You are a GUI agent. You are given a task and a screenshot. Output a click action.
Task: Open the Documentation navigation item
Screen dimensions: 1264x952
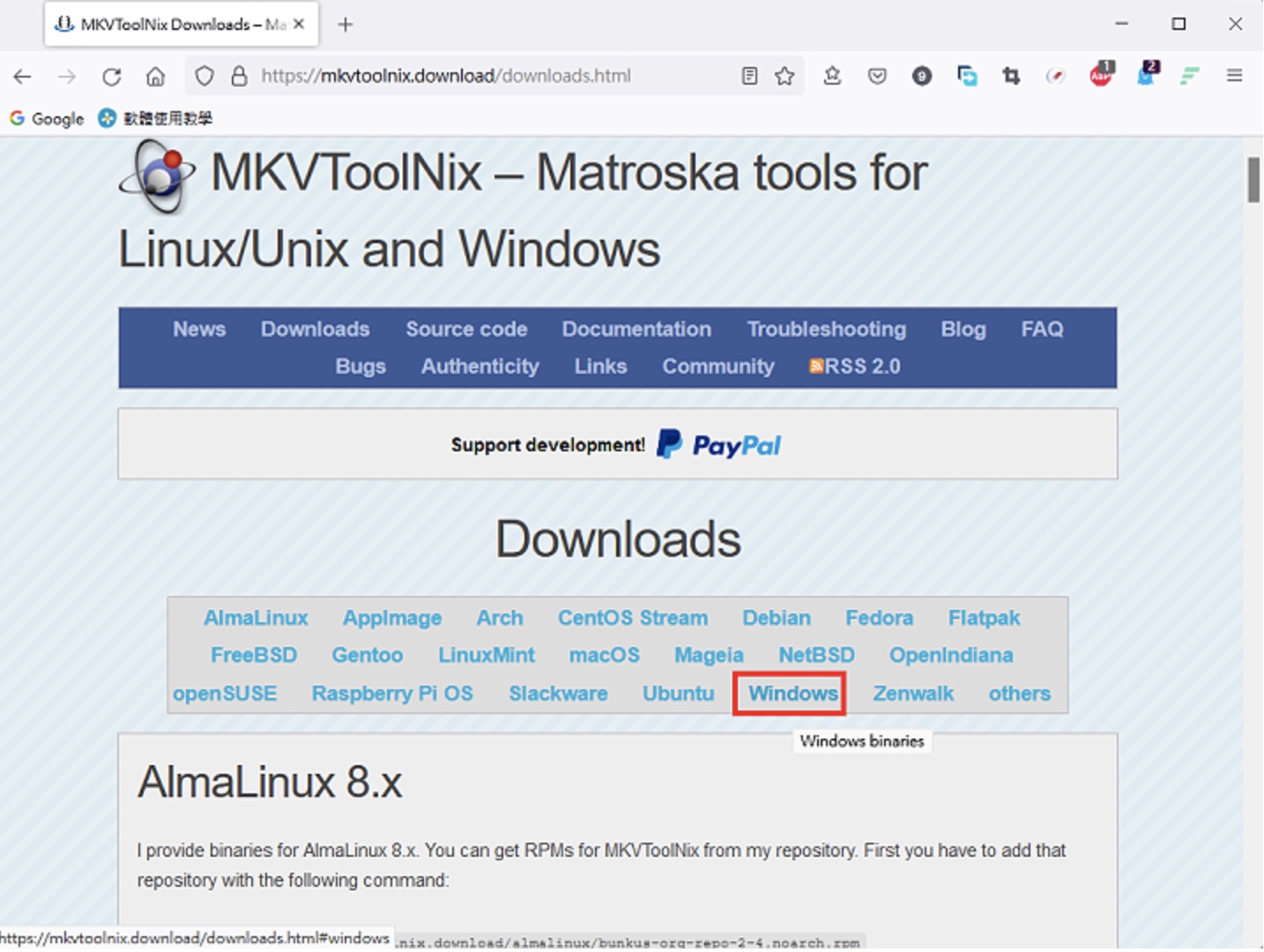[x=636, y=330]
